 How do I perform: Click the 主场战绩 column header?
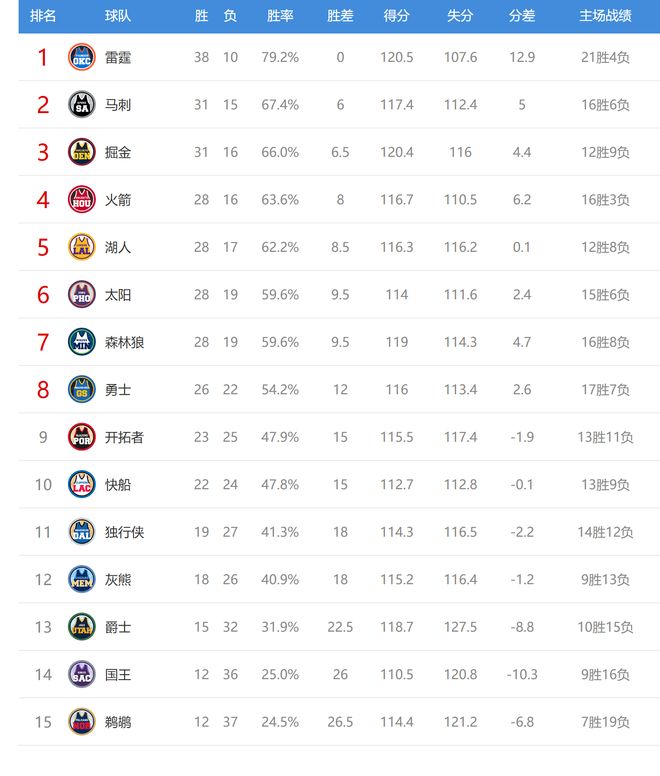click(x=605, y=17)
